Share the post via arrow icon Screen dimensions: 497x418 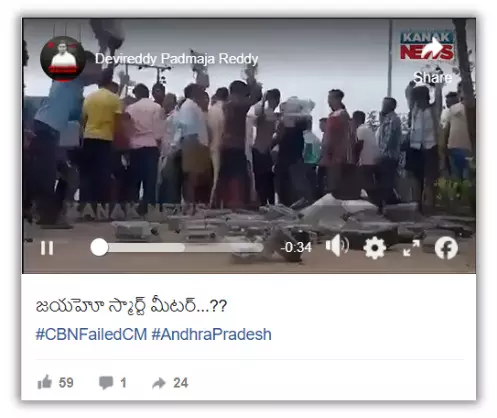point(159,383)
